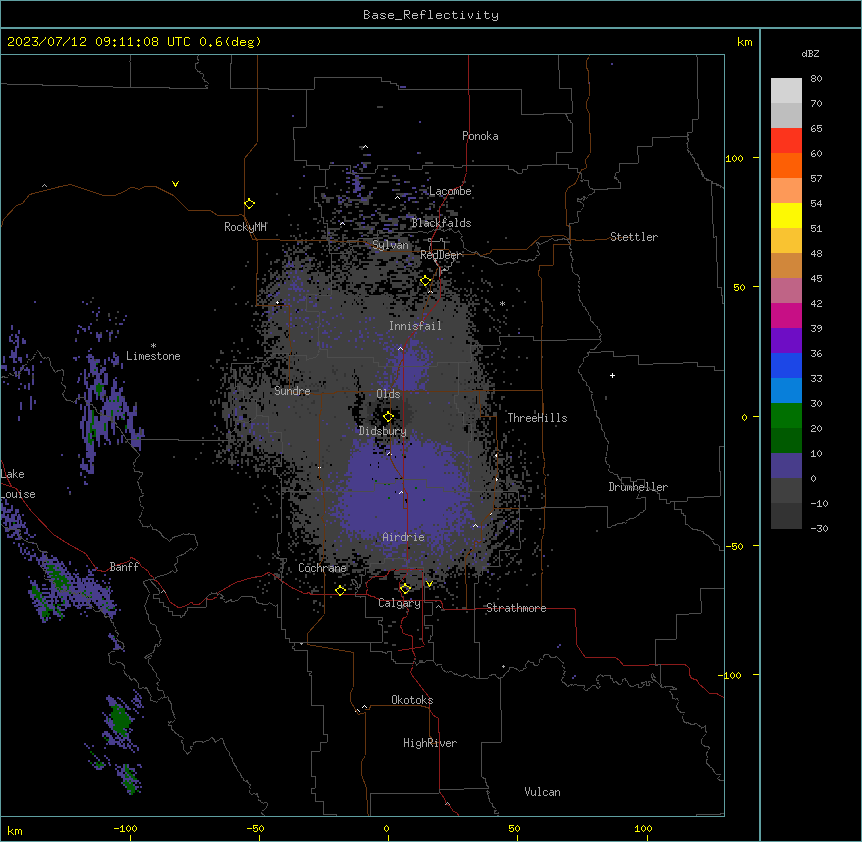Pick the yellow 51-54 dBZ legend swatch
The height and width of the screenshot is (842, 862).
pyautogui.click(x=786, y=215)
